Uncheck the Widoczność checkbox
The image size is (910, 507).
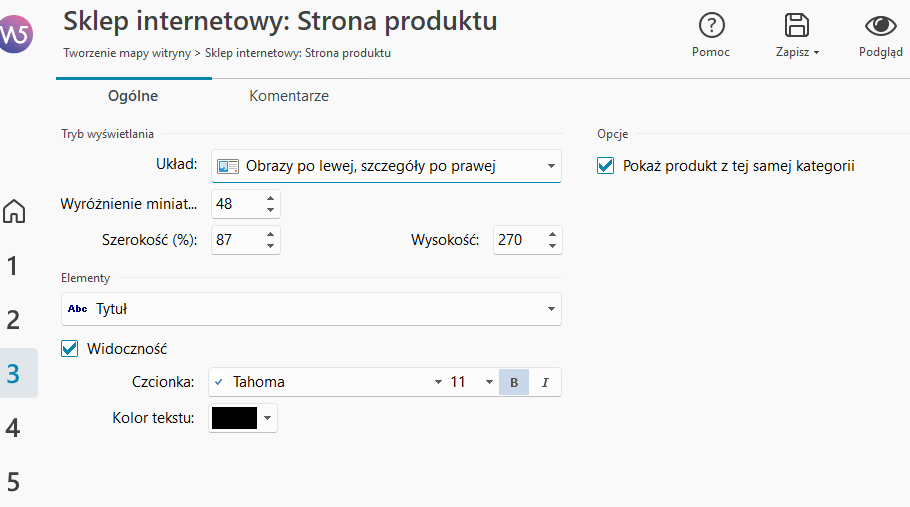pyautogui.click(x=70, y=349)
